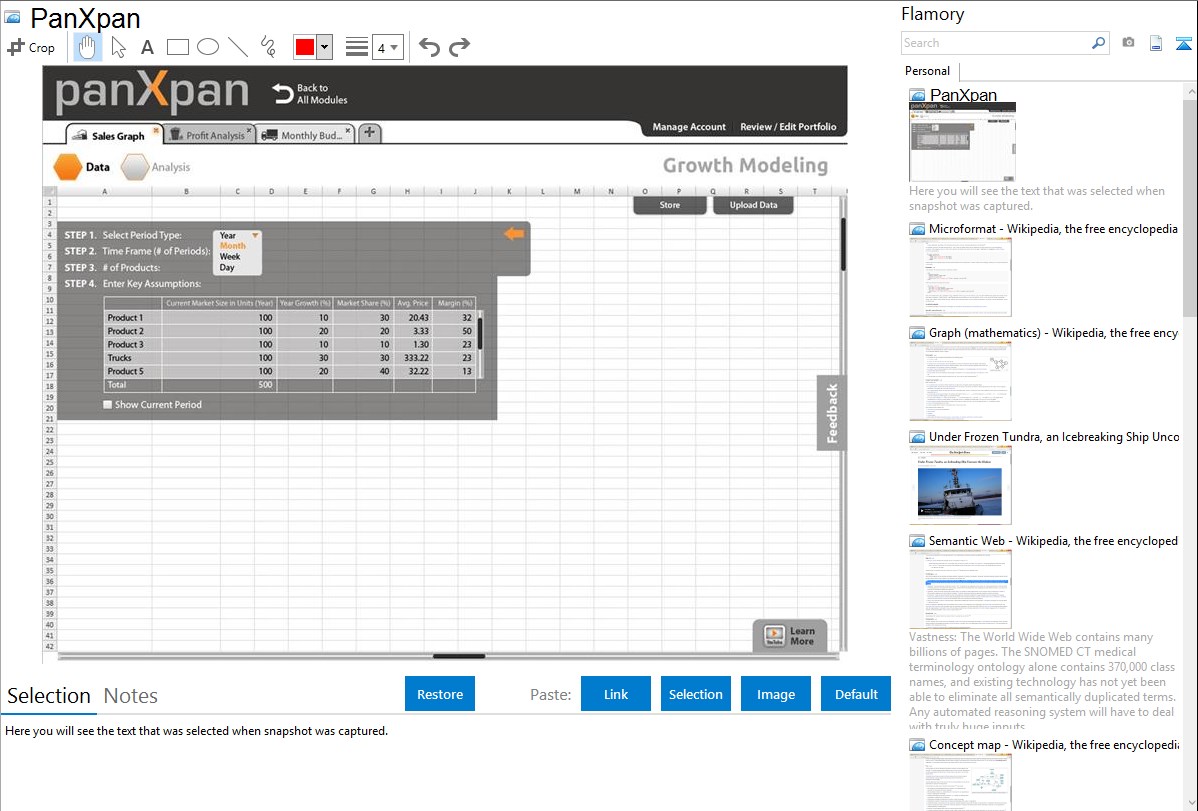Choose the arrow pointer tool
The height and width of the screenshot is (811, 1198).
[118, 47]
